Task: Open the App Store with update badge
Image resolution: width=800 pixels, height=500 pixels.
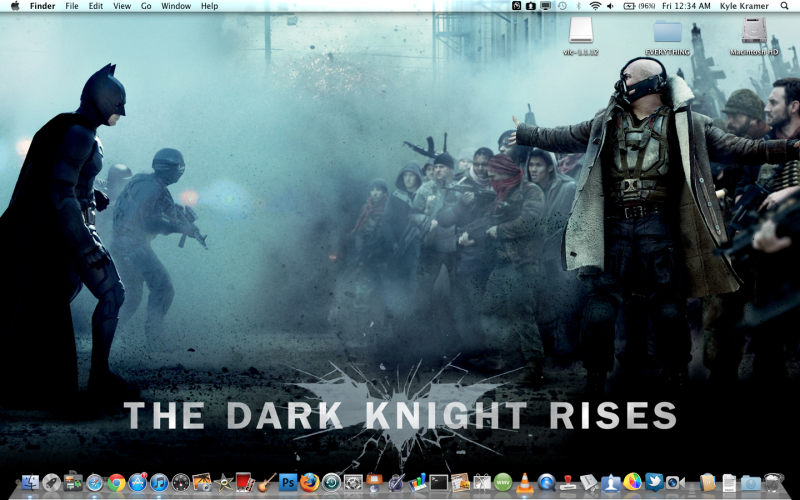Action: [138, 483]
